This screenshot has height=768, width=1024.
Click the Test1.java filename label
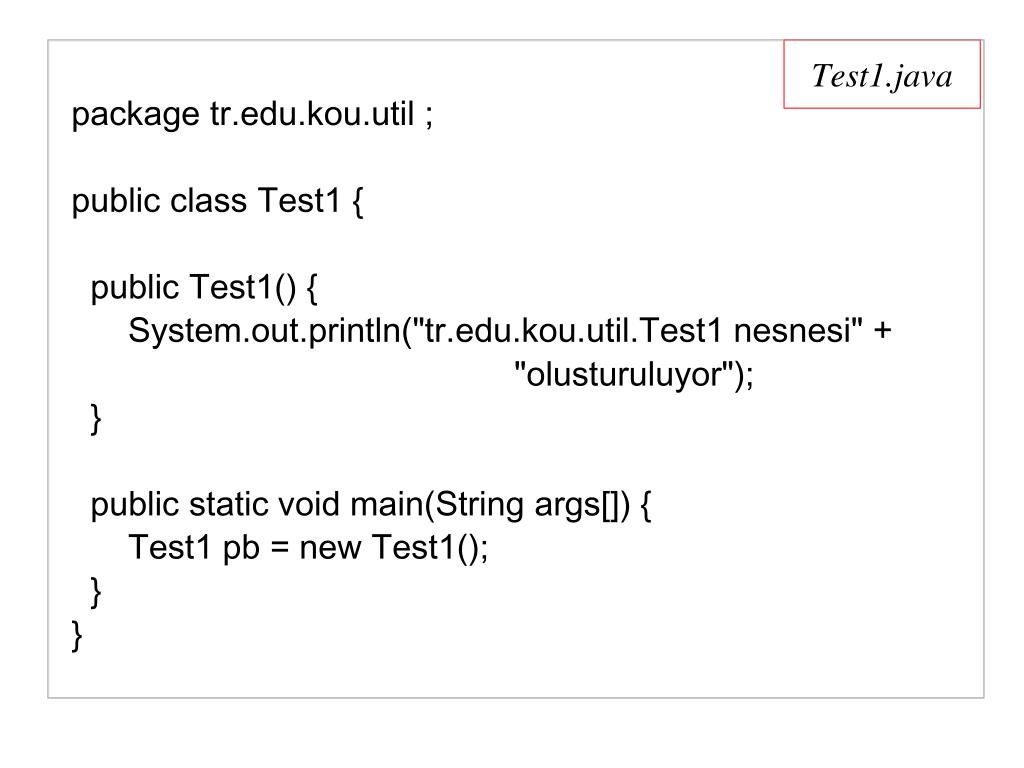pyautogui.click(x=882, y=76)
